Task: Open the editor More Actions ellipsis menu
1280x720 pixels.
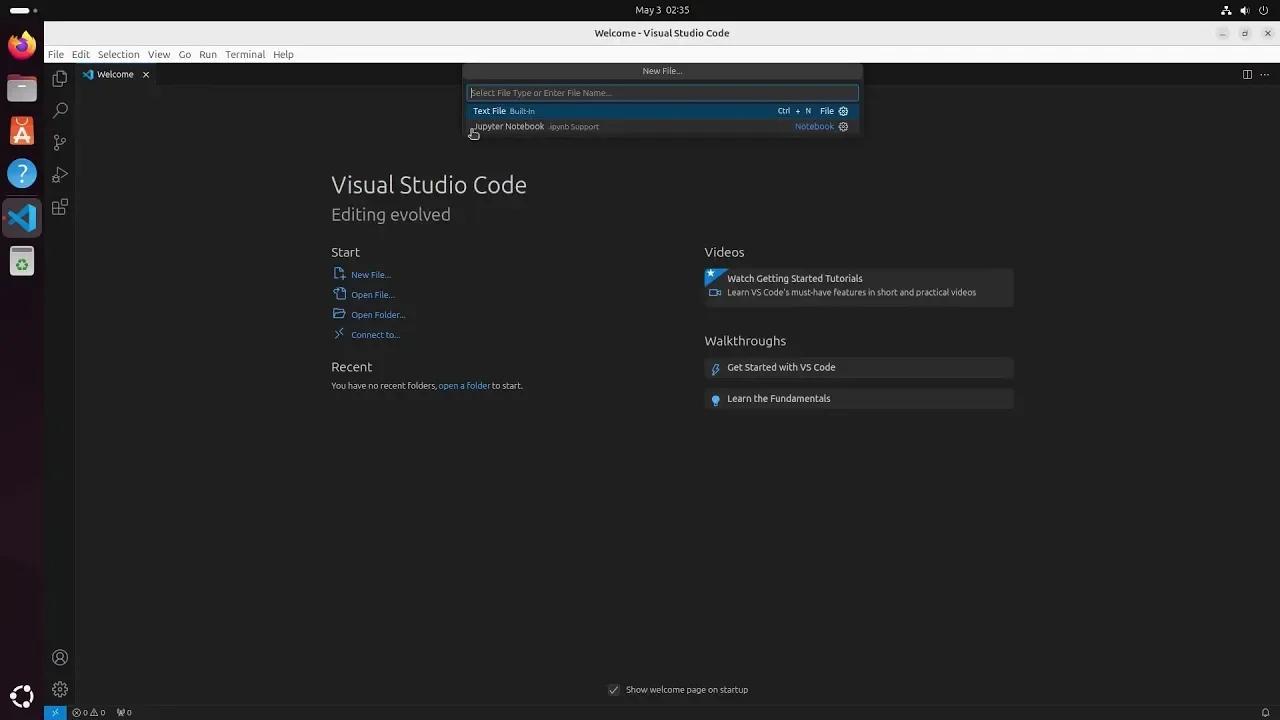Action: click(x=1264, y=74)
